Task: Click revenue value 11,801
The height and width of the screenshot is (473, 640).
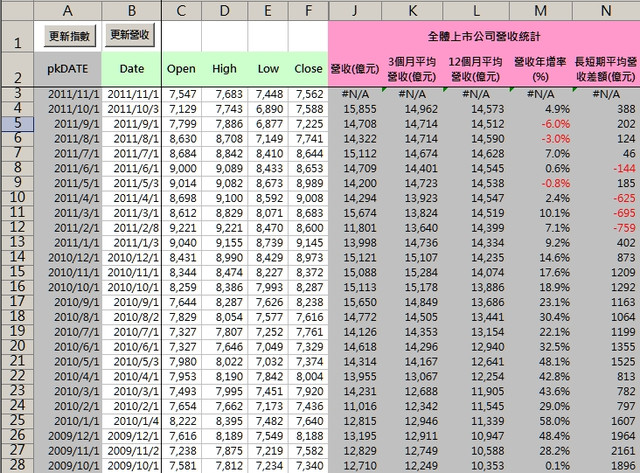Action: [x=355, y=228]
